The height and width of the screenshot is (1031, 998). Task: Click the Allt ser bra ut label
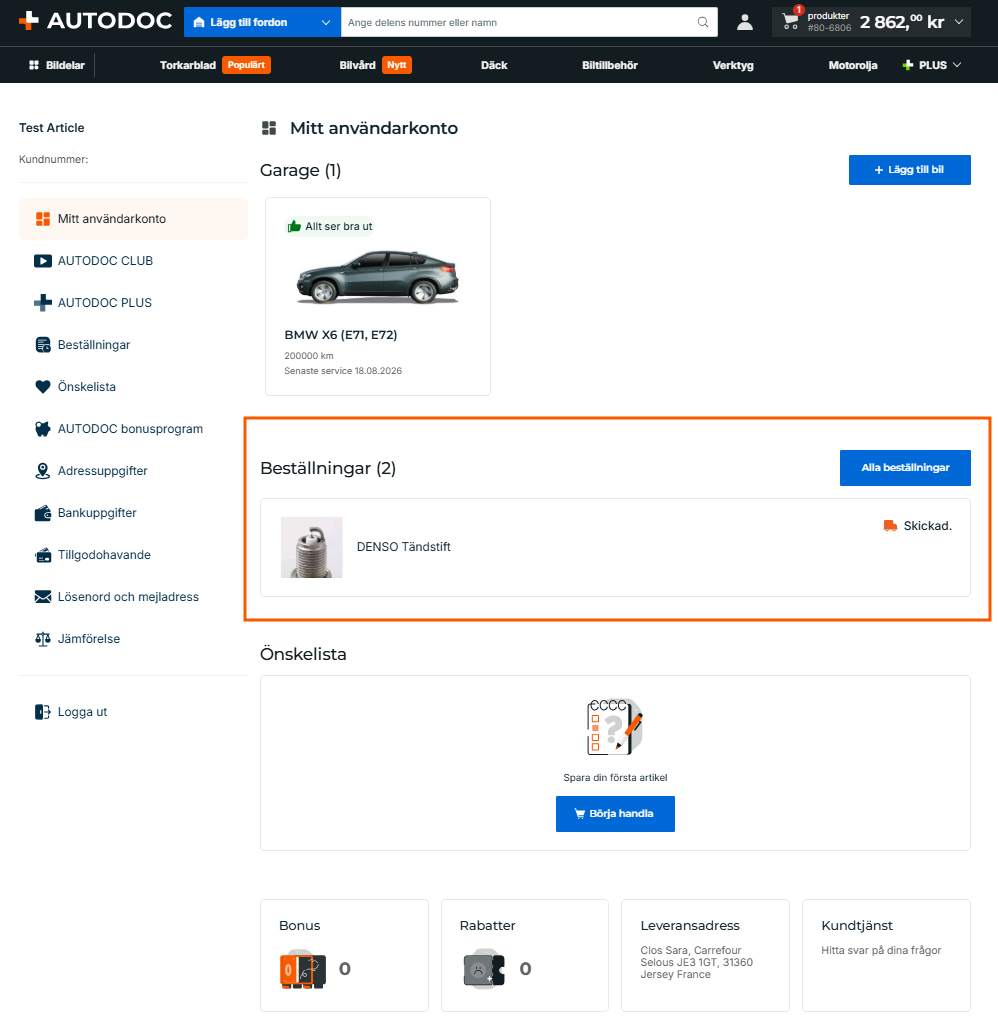[x=339, y=226]
